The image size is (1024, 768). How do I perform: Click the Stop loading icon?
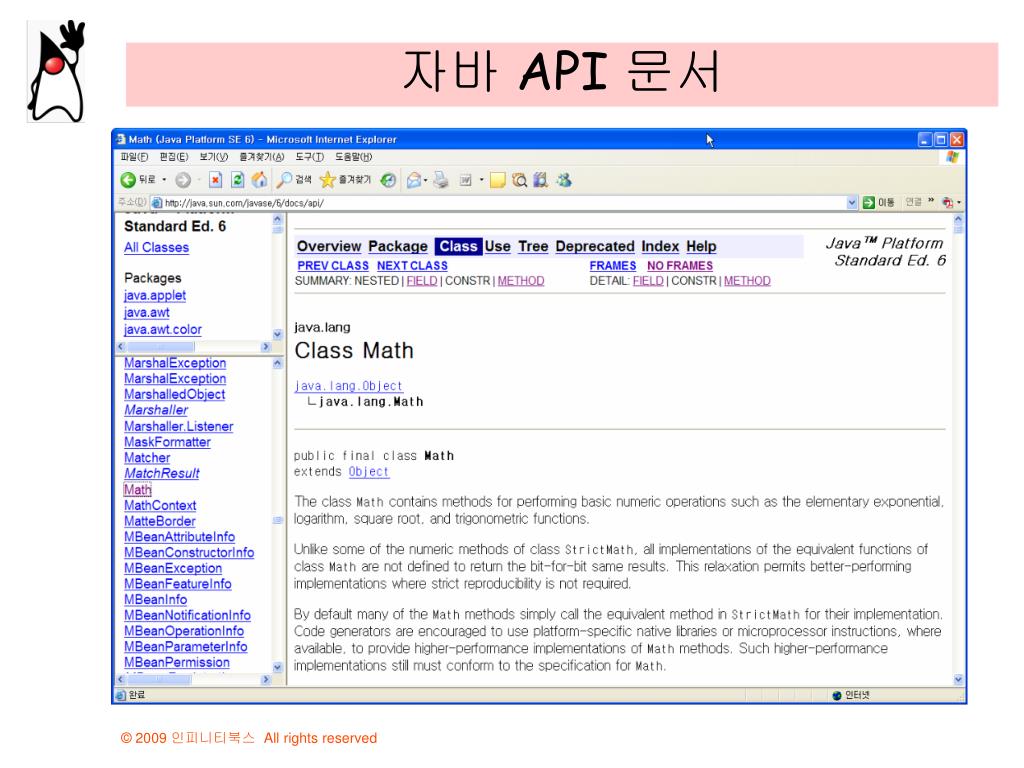[216, 180]
